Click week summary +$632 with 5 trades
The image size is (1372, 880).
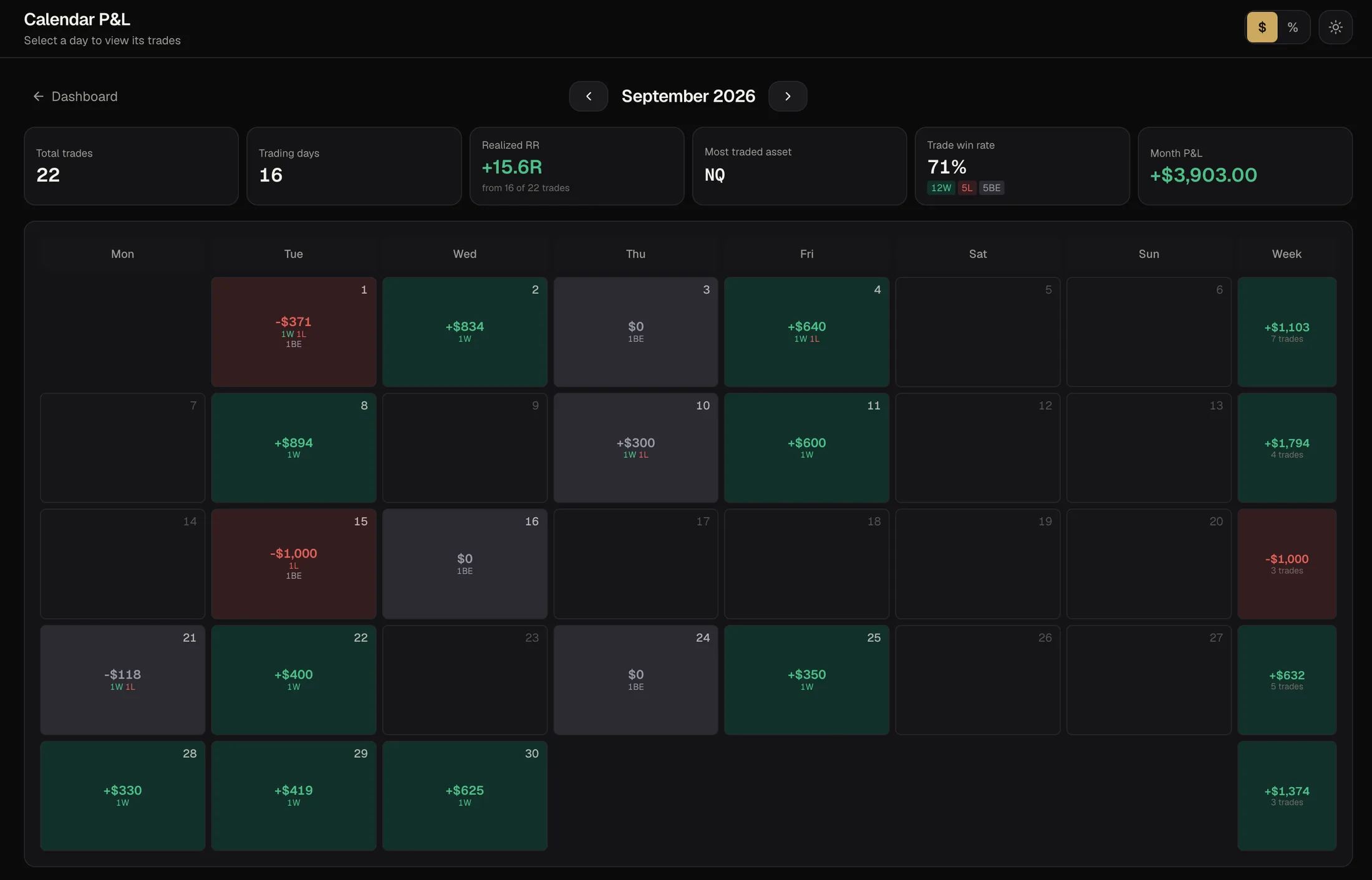coord(1287,680)
